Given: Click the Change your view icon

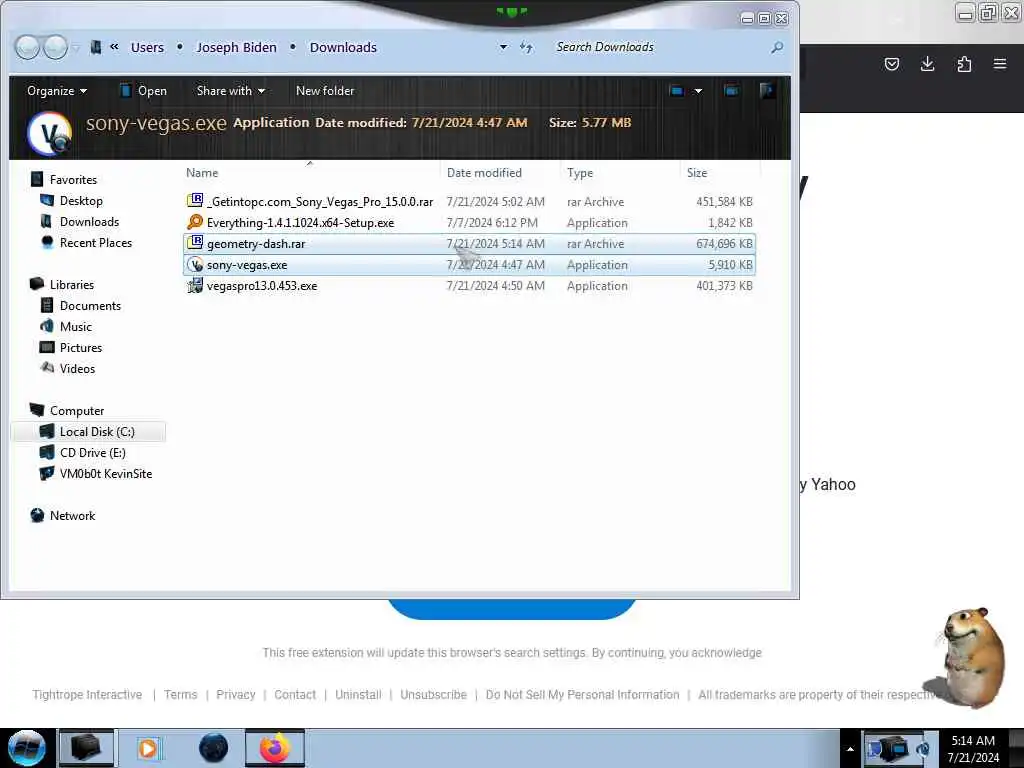Looking at the screenshot, I should pyautogui.click(x=677, y=91).
